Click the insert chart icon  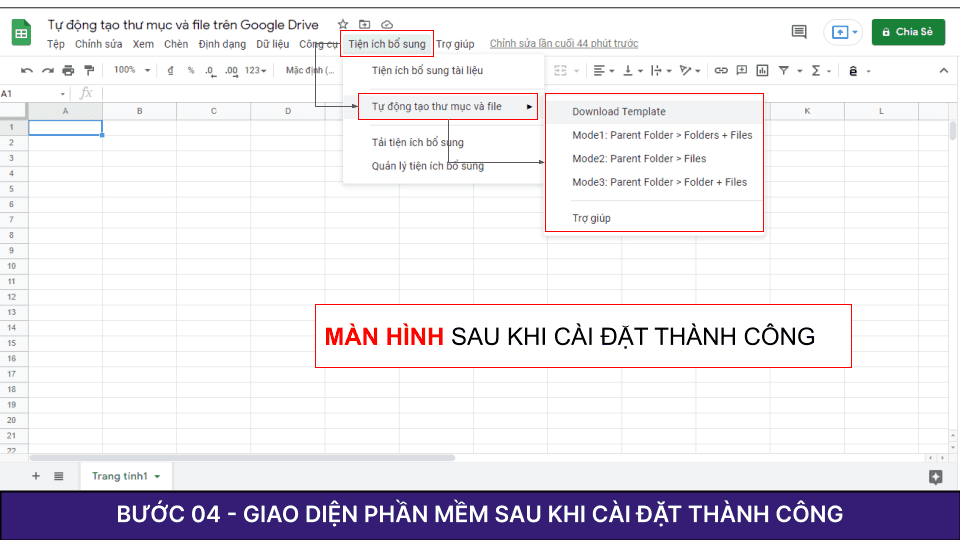coord(763,71)
